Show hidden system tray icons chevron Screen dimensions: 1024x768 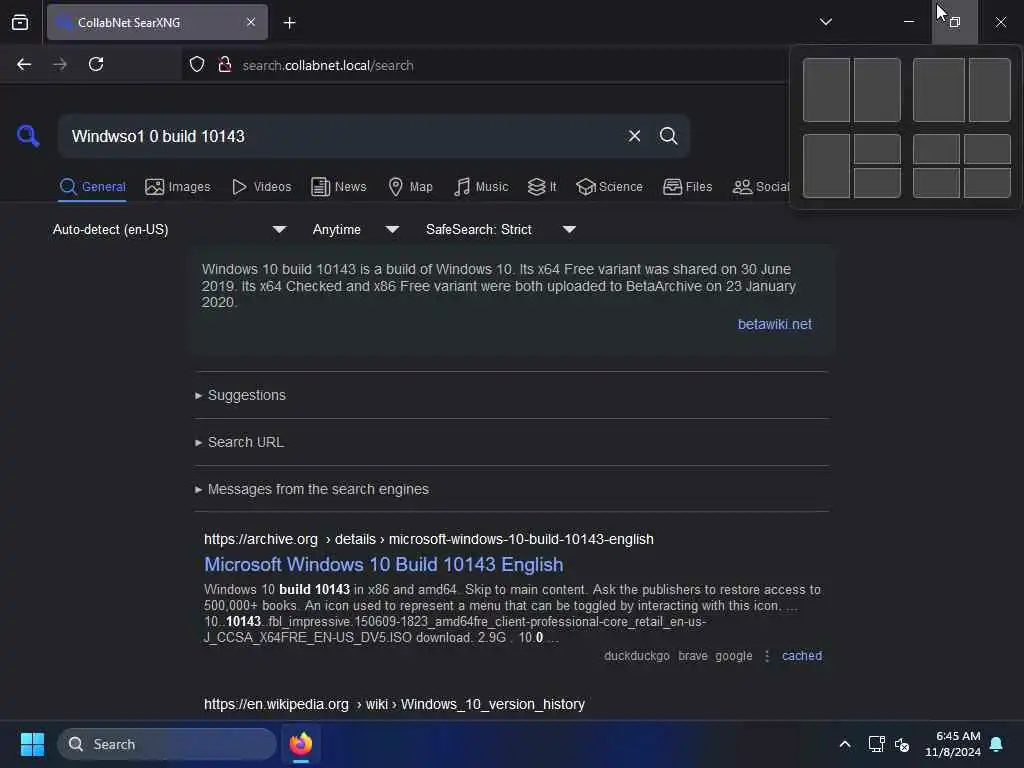(844, 744)
